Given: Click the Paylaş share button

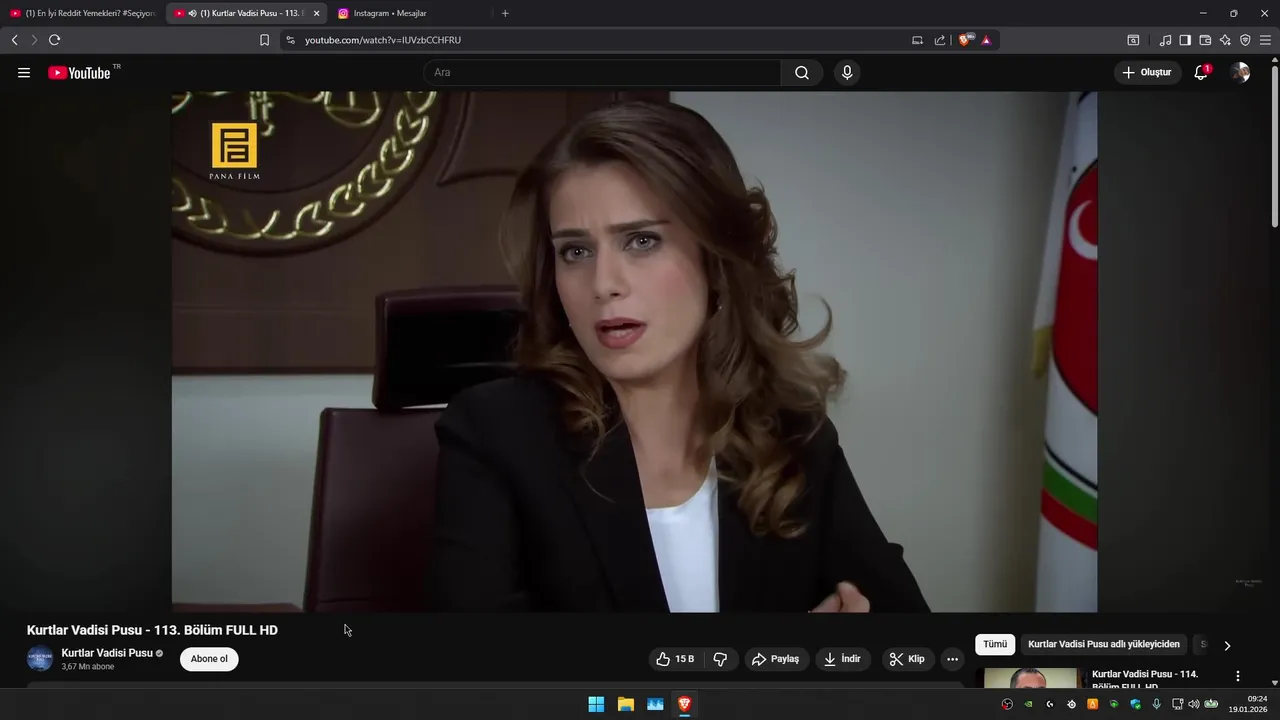Looking at the screenshot, I should coord(776,659).
